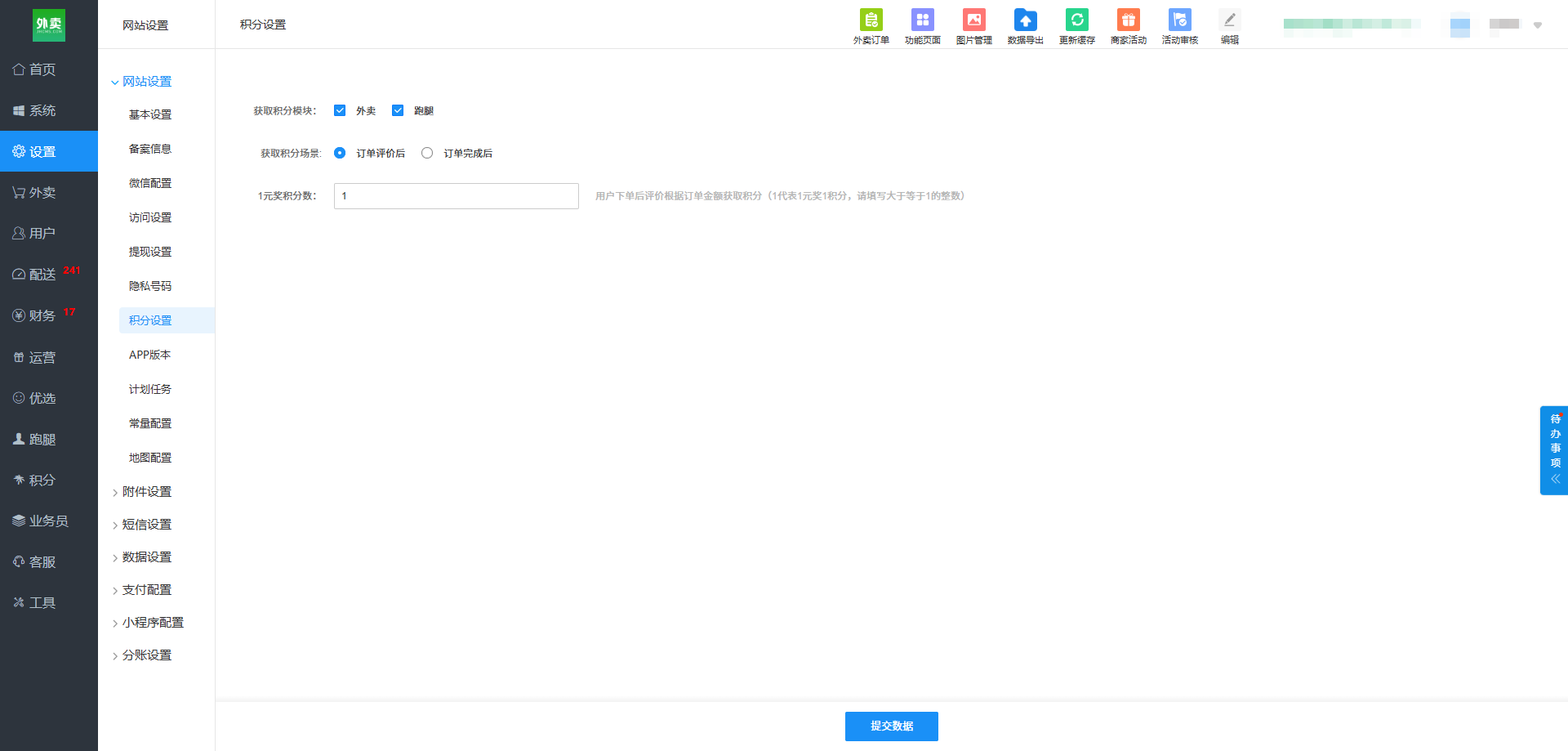The image size is (1568, 751).
Task: Open 微信配置 in the submenu
Action: [x=150, y=183]
